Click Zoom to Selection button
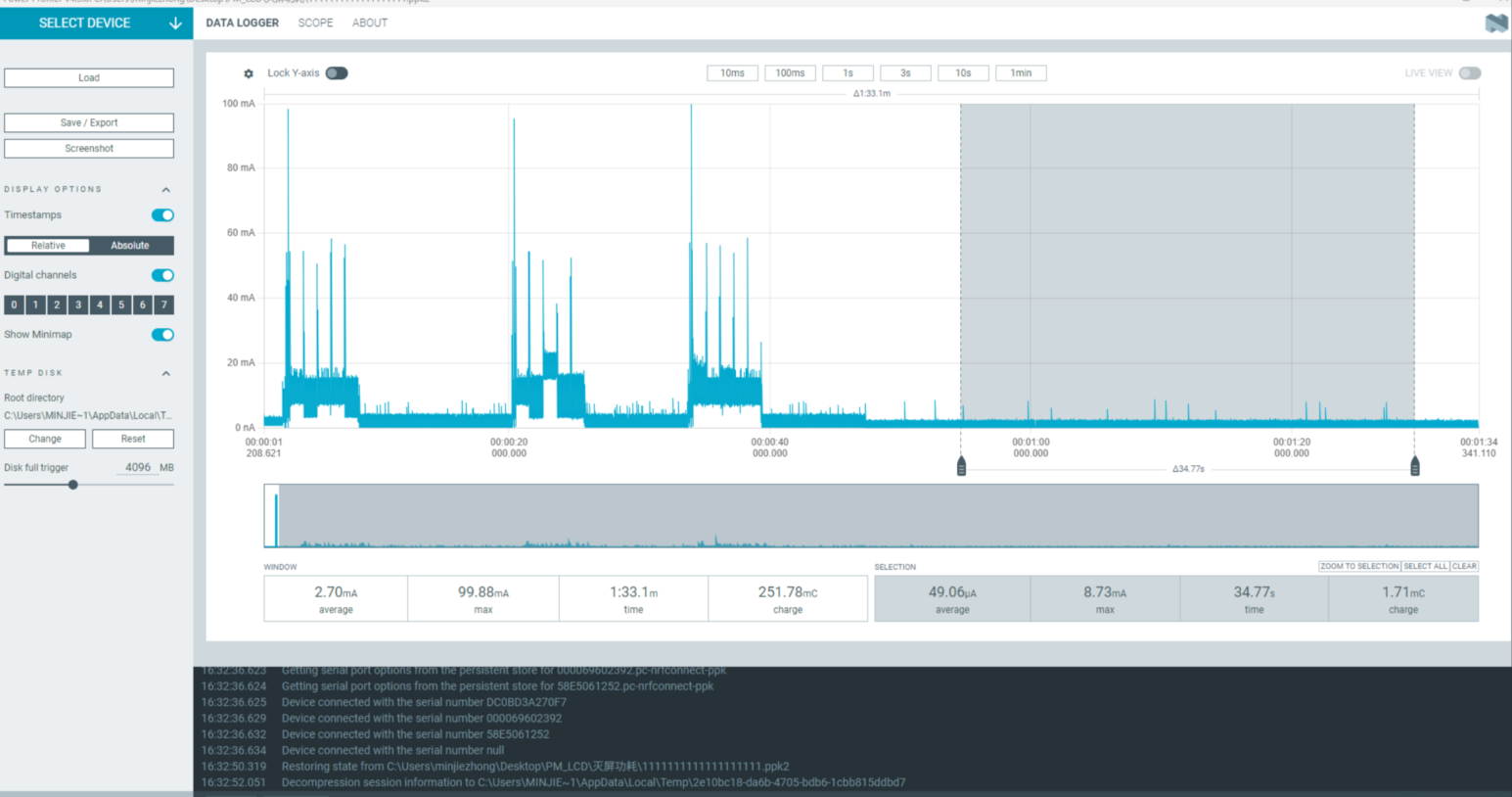1512x797 pixels. pyautogui.click(x=1358, y=566)
